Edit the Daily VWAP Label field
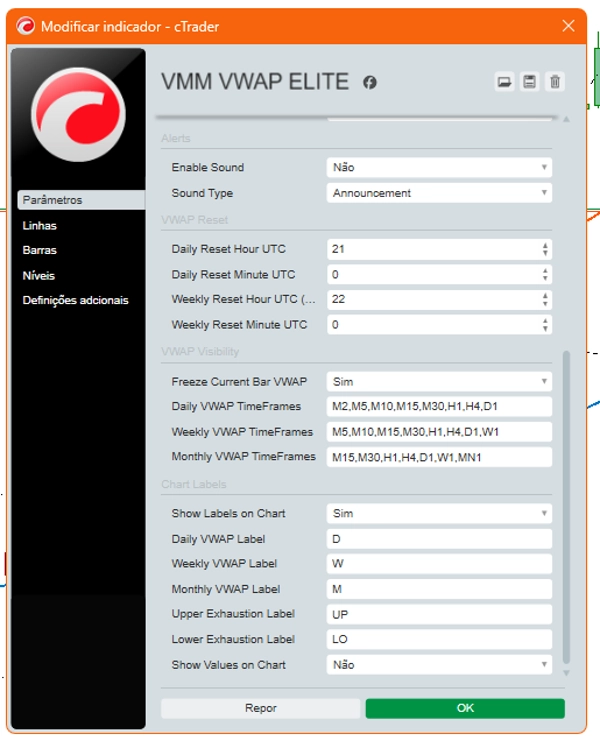 pyautogui.click(x=439, y=539)
